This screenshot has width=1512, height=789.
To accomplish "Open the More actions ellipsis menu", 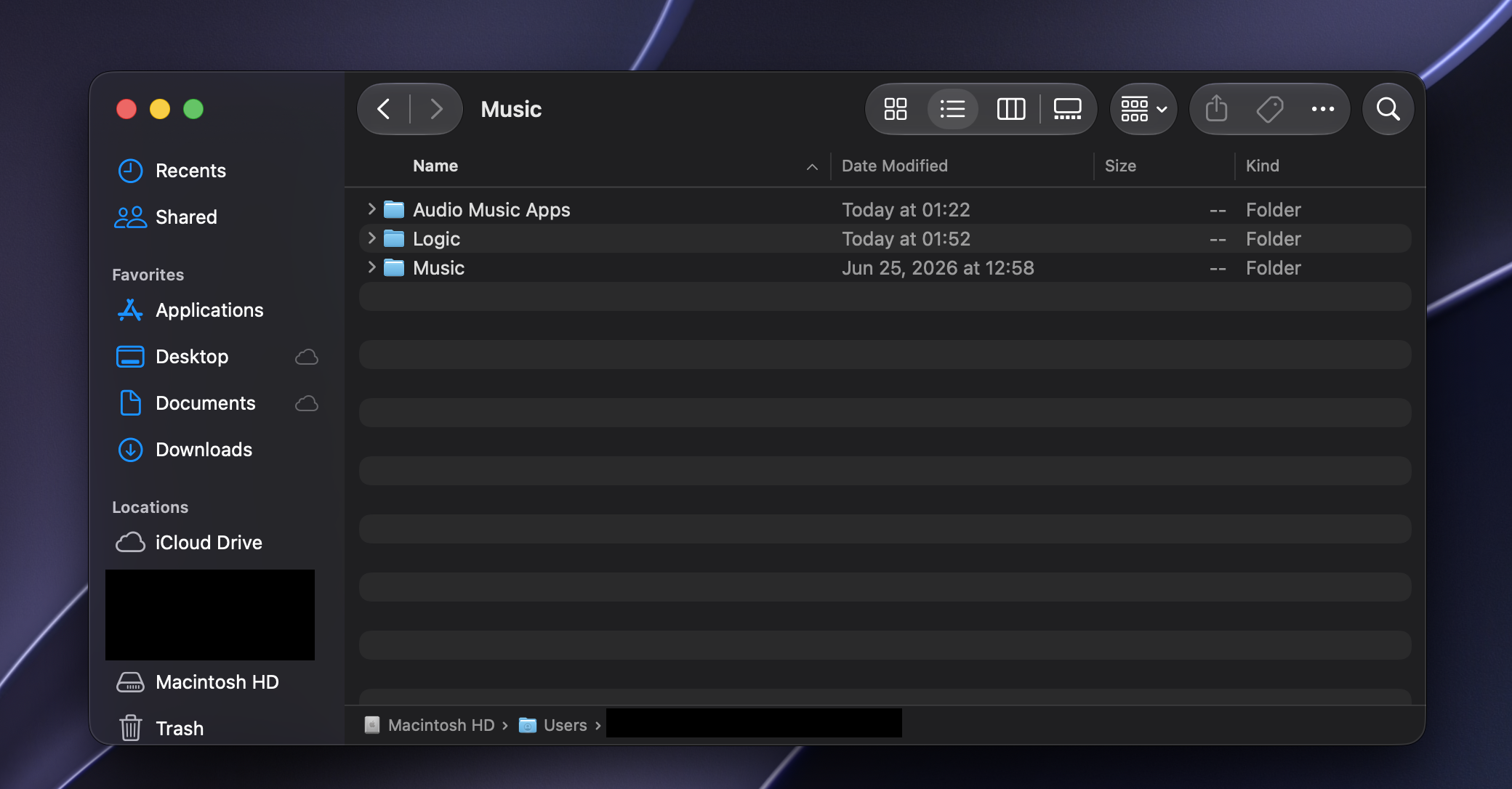I will pos(1323,109).
